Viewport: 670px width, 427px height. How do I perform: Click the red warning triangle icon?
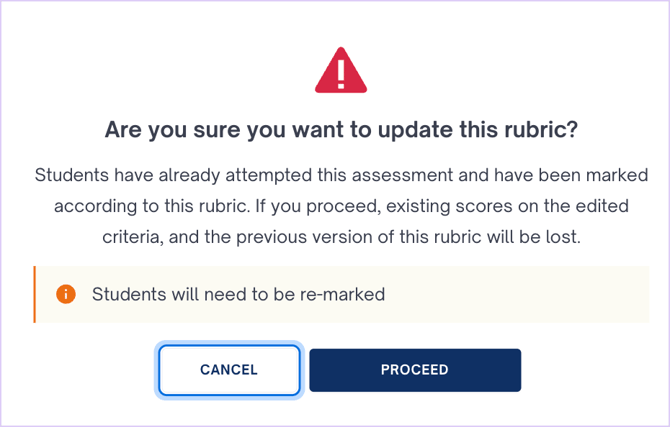[341, 73]
